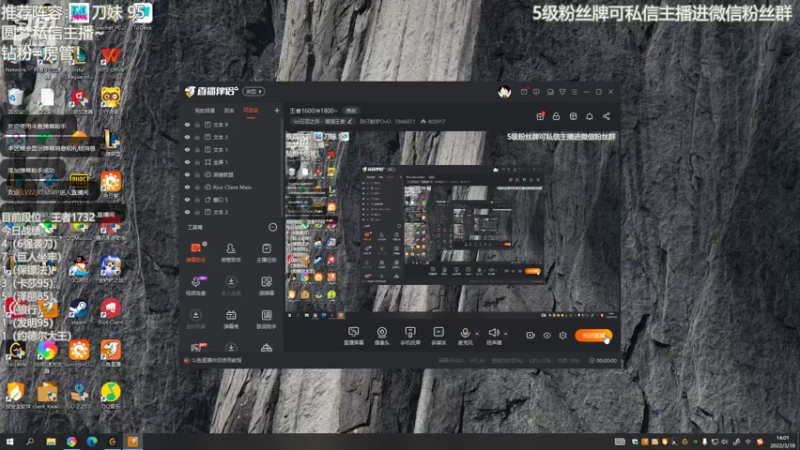This screenshot has height=450, width=800.
Task: Click the 修改 button beside stream title
Action: click(x=351, y=110)
